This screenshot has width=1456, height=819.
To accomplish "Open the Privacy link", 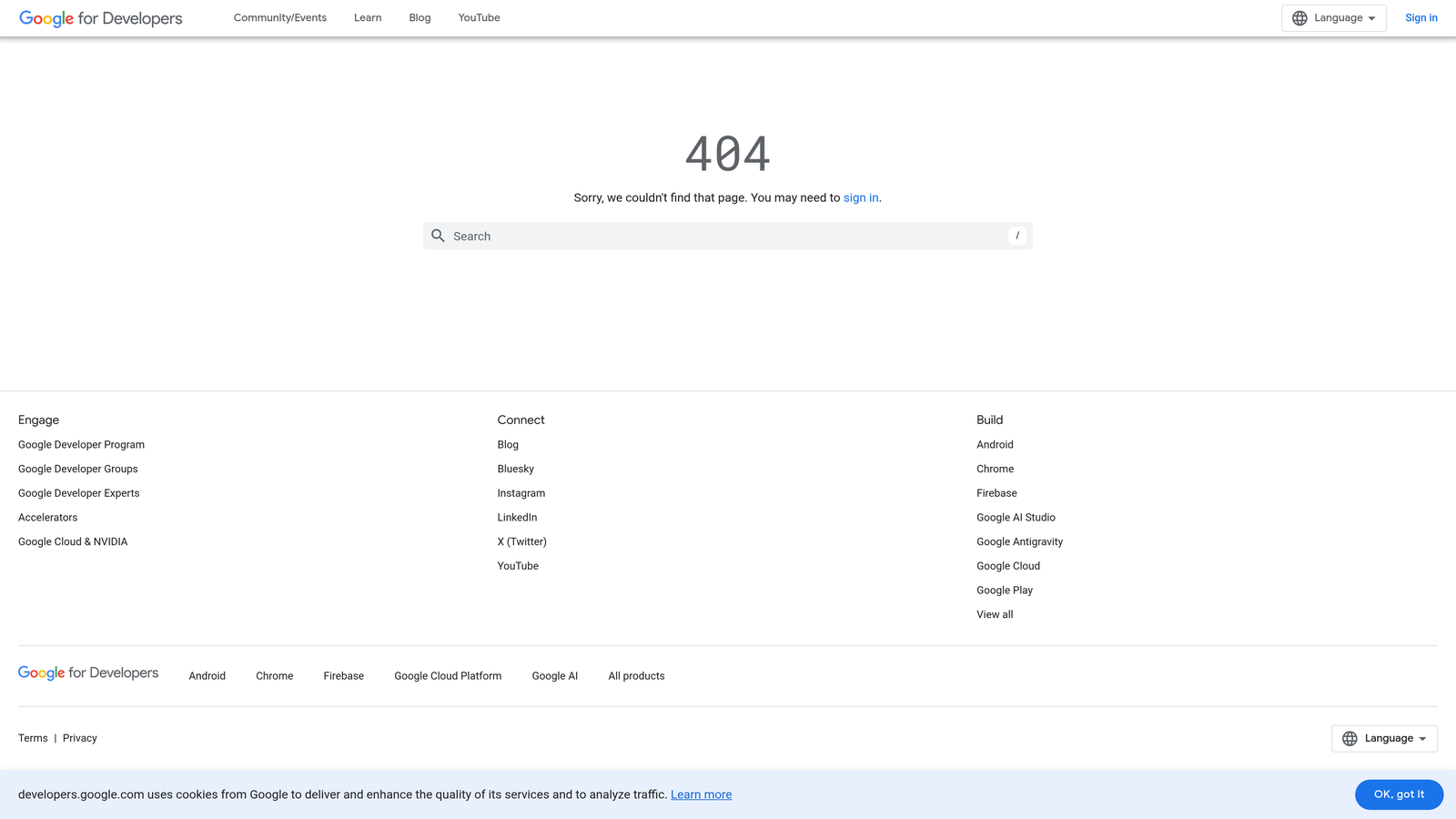I will point(80,738).
